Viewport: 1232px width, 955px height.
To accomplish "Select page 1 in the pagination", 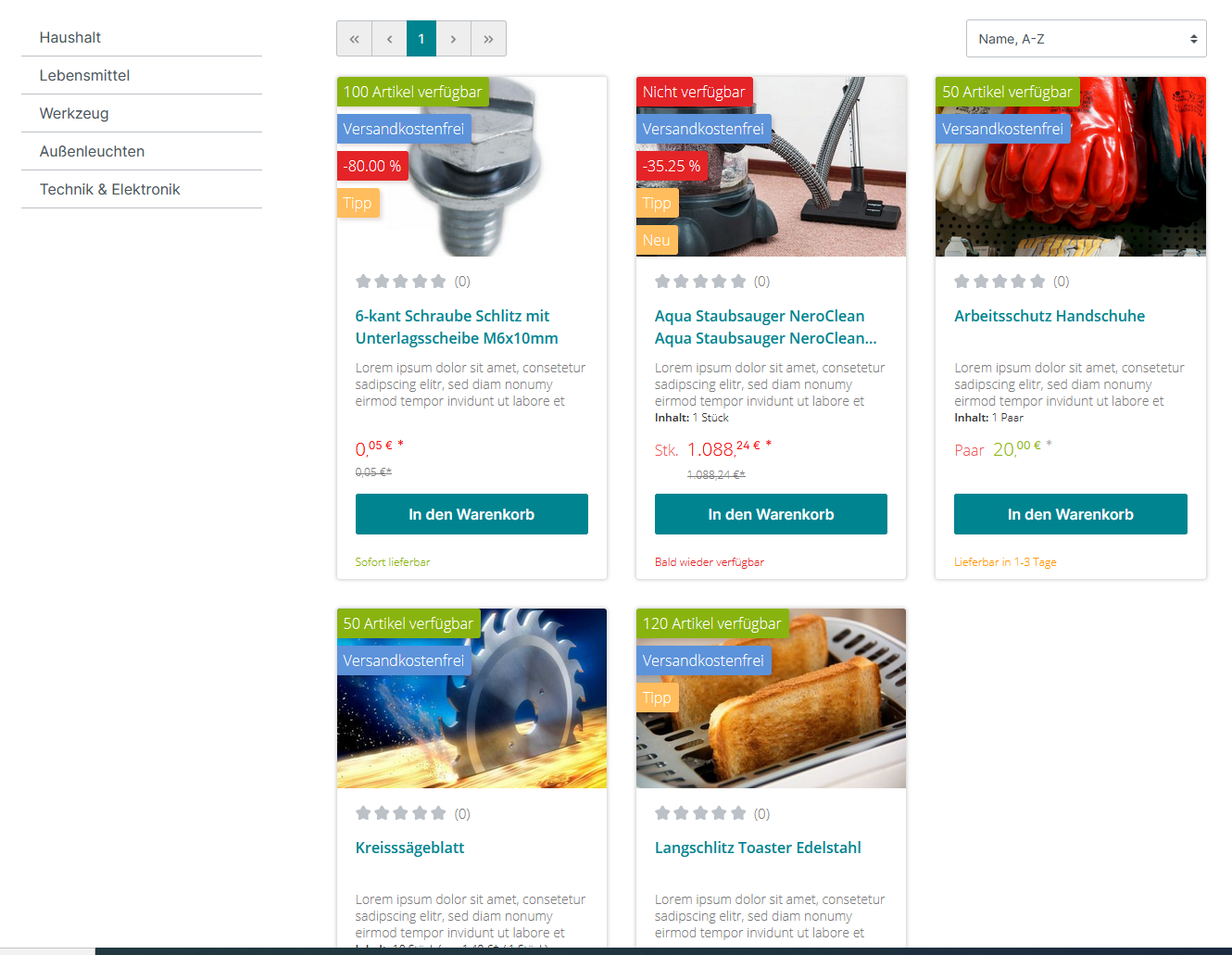I will click(x=421, y=39).
